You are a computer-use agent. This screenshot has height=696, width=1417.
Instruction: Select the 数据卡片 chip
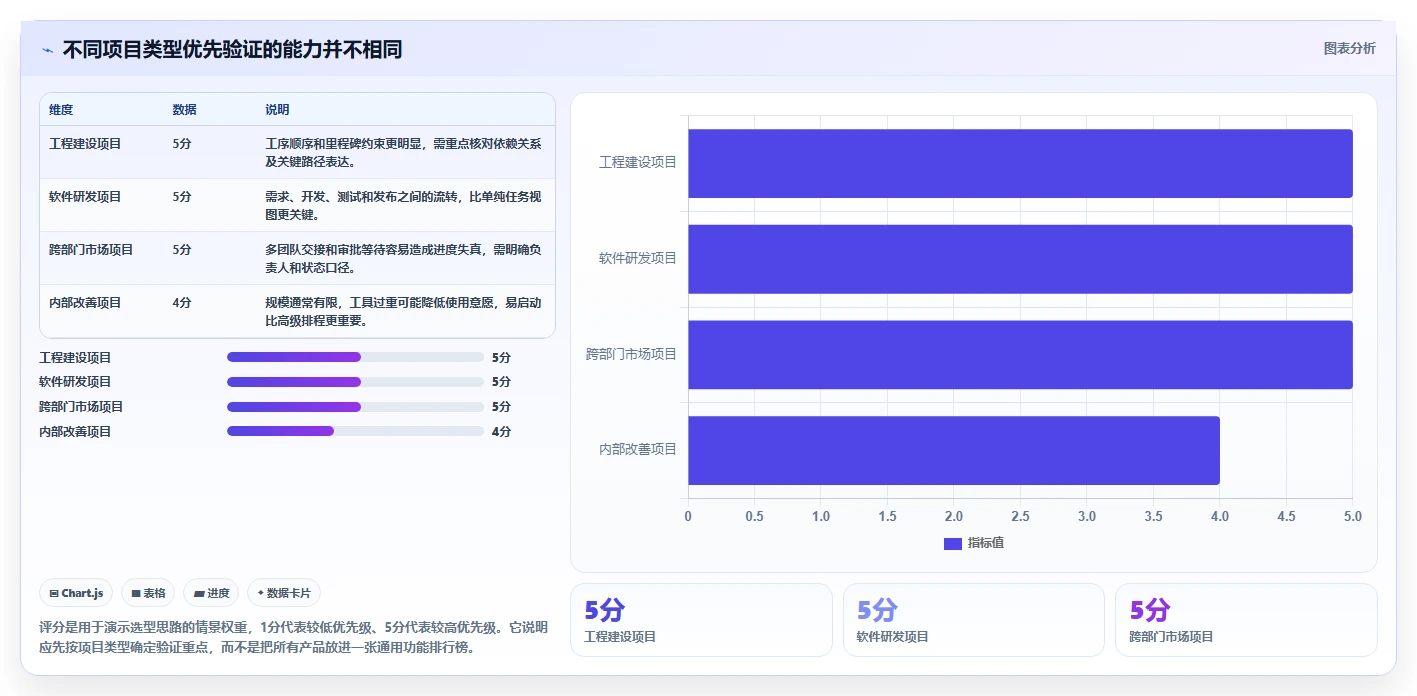click(284, 593)
